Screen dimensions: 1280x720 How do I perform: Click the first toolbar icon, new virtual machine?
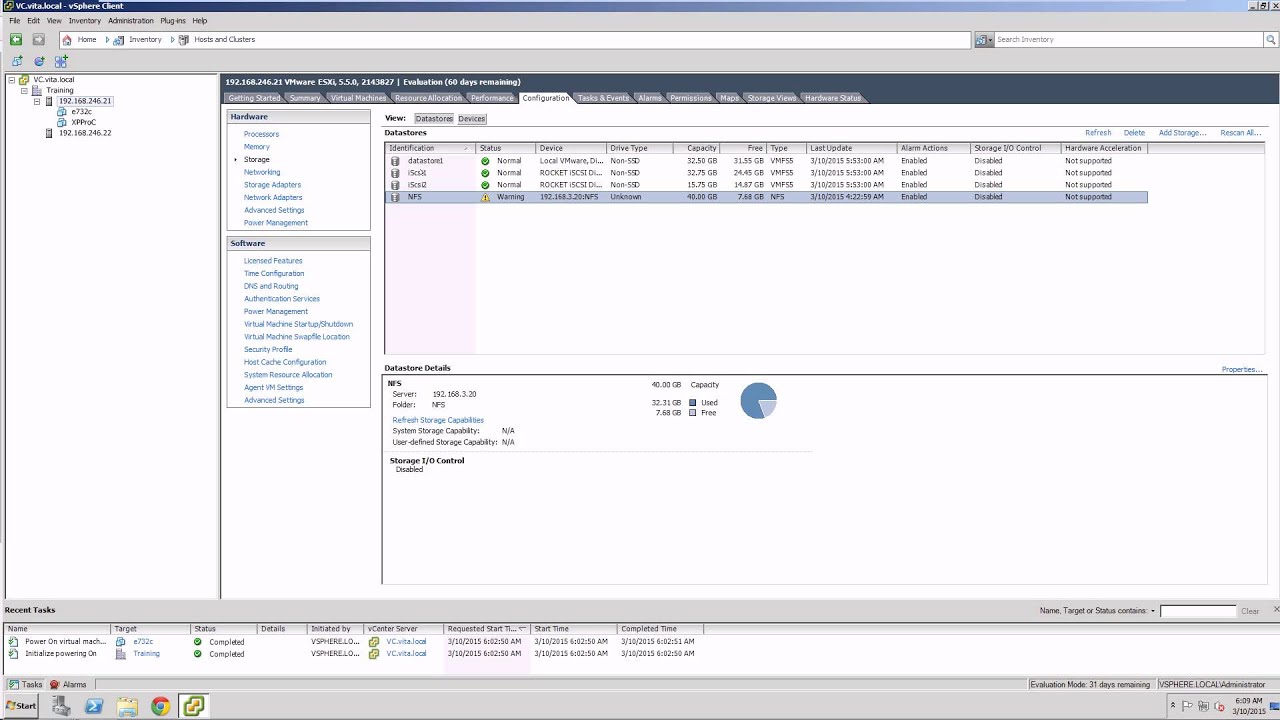[17, 61]
